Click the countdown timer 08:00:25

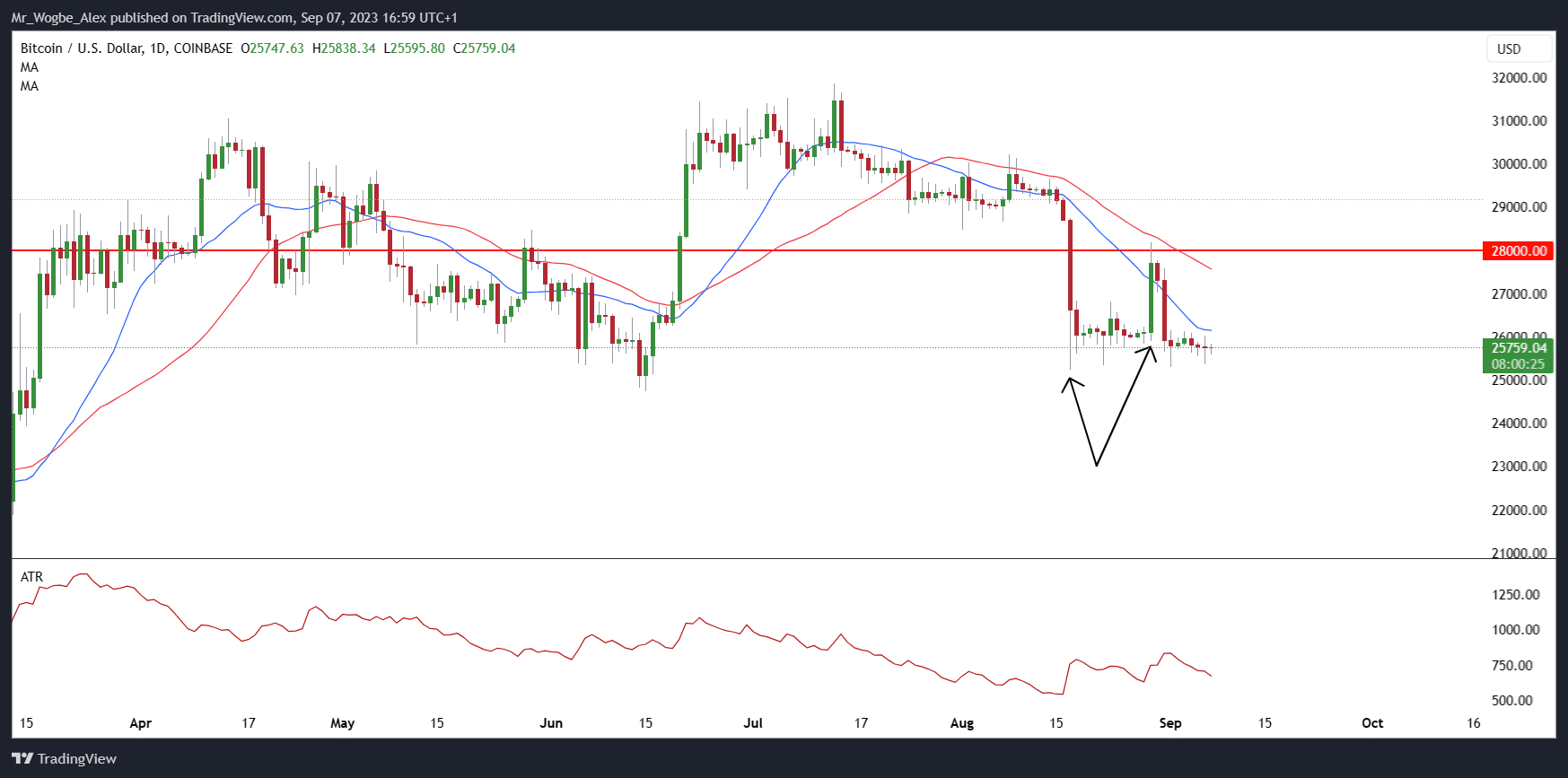[1519, 364]
